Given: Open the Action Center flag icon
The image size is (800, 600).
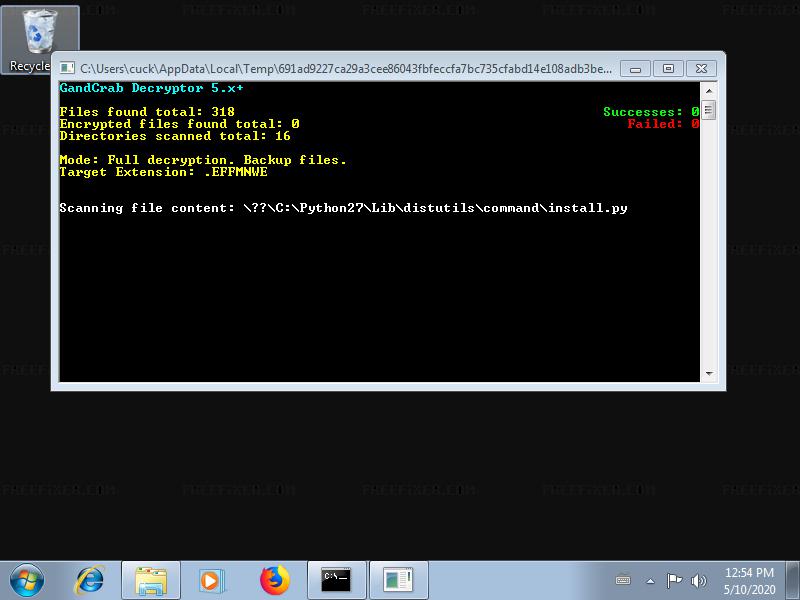Looking at the screenshot, I should coord(674,580).
